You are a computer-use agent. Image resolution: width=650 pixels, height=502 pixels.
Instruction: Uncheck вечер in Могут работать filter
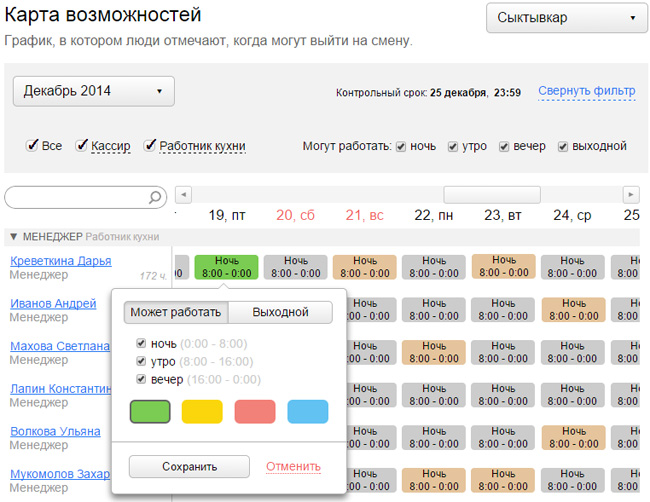(x=504, y=147)
